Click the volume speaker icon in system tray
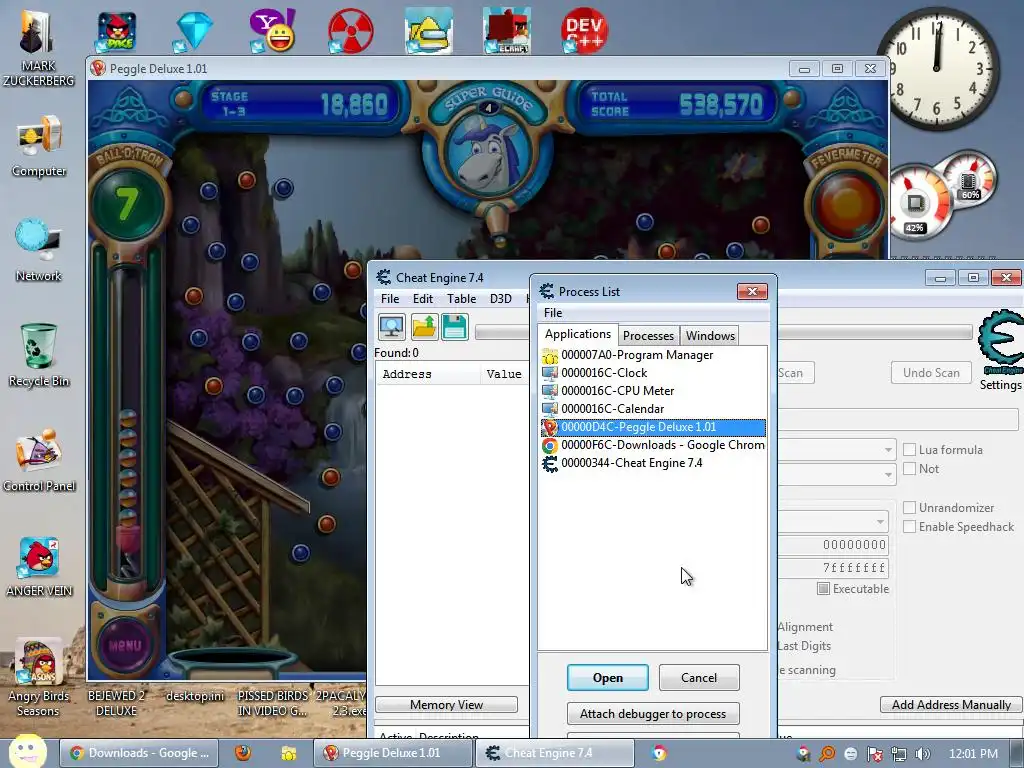Viewport: 1024px width, 768px height. tap(923, 754)
